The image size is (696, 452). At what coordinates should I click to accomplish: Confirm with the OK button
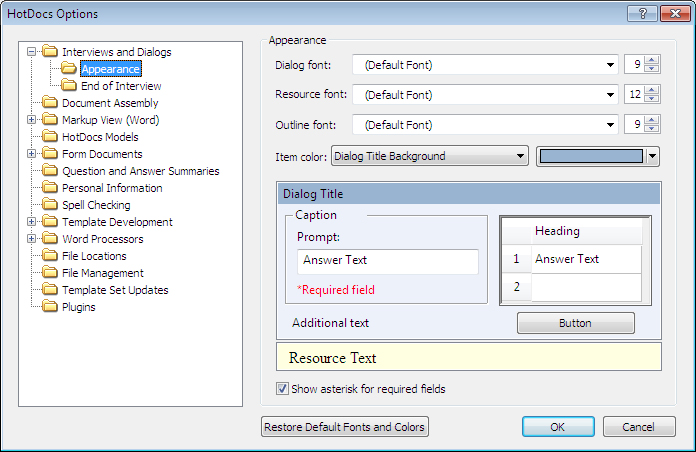558,427
